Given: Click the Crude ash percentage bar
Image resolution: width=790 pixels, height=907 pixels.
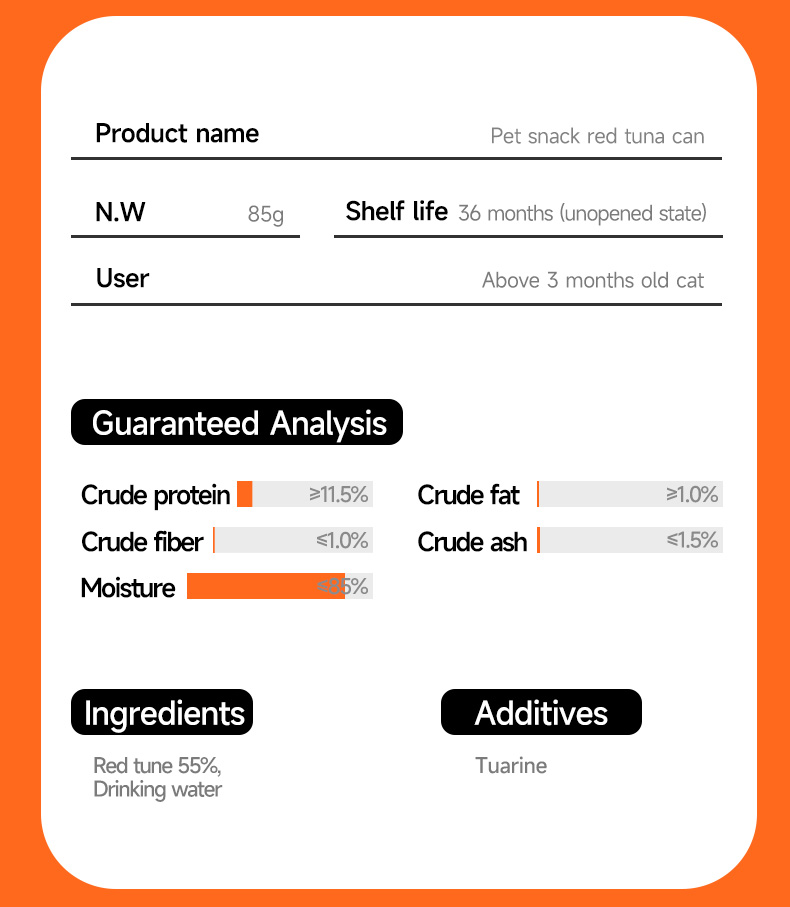Looking at the screenshot, I should [630, 540].
